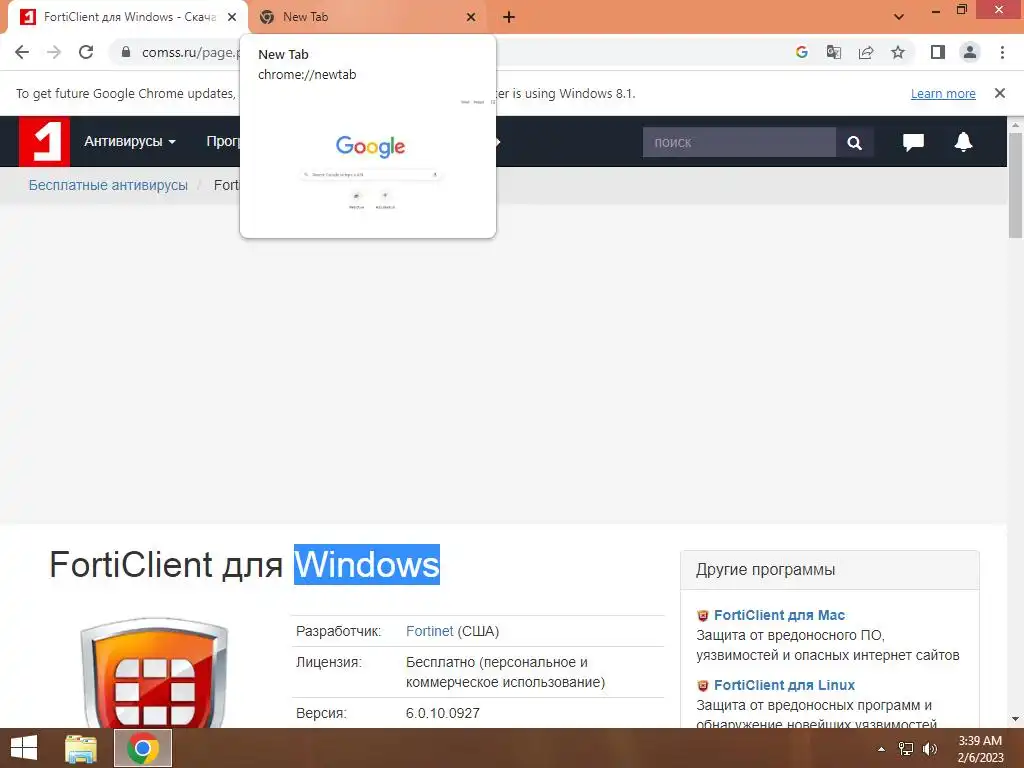Open comments chat bubble icon
Screen dimensions: 1024x768
913,142
